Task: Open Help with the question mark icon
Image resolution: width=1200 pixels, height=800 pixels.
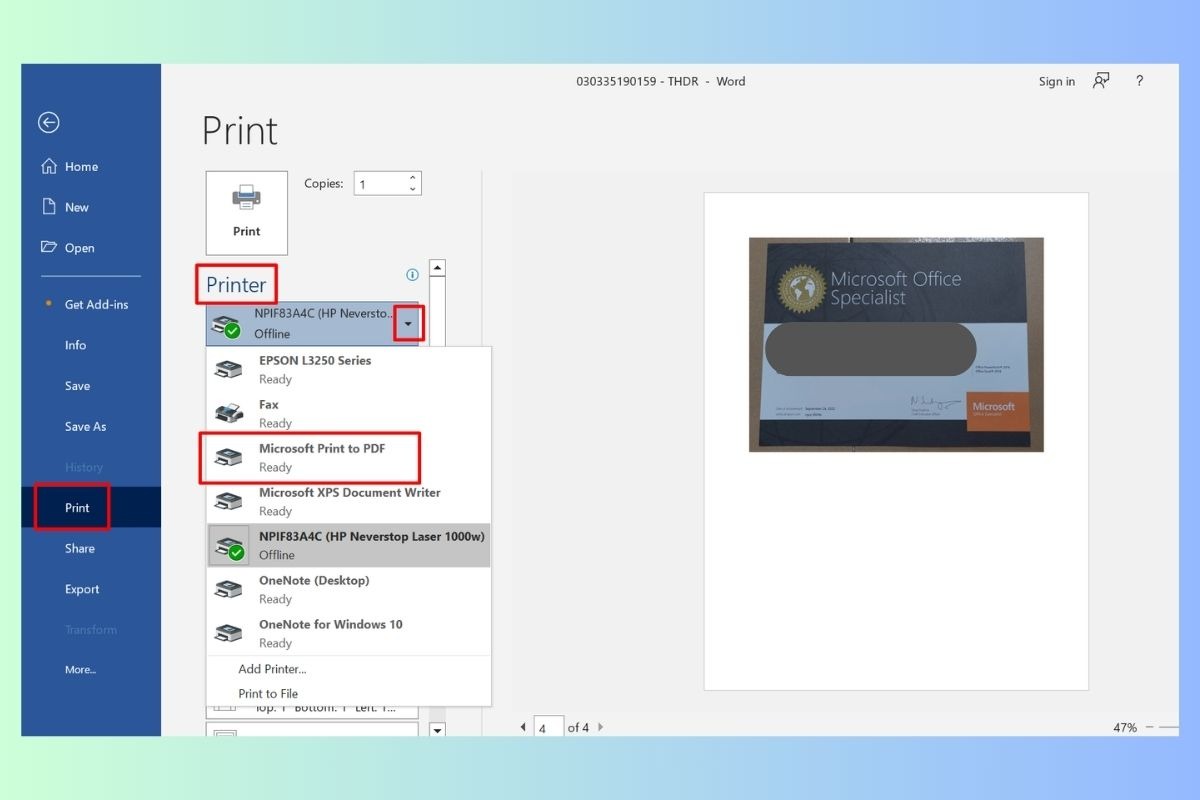Action: pos(1139,81)
